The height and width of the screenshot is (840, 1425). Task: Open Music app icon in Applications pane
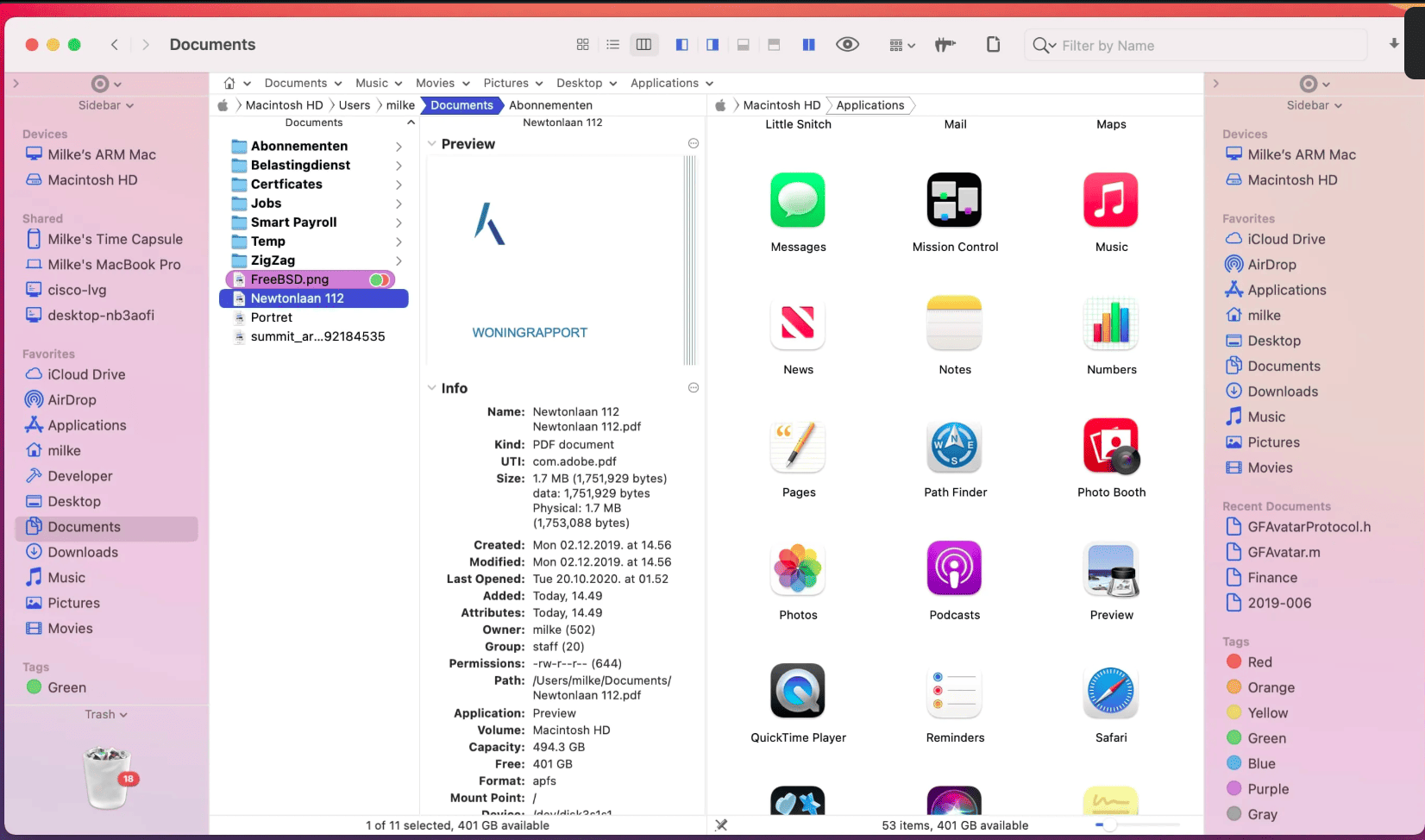tap(1111, 200)
